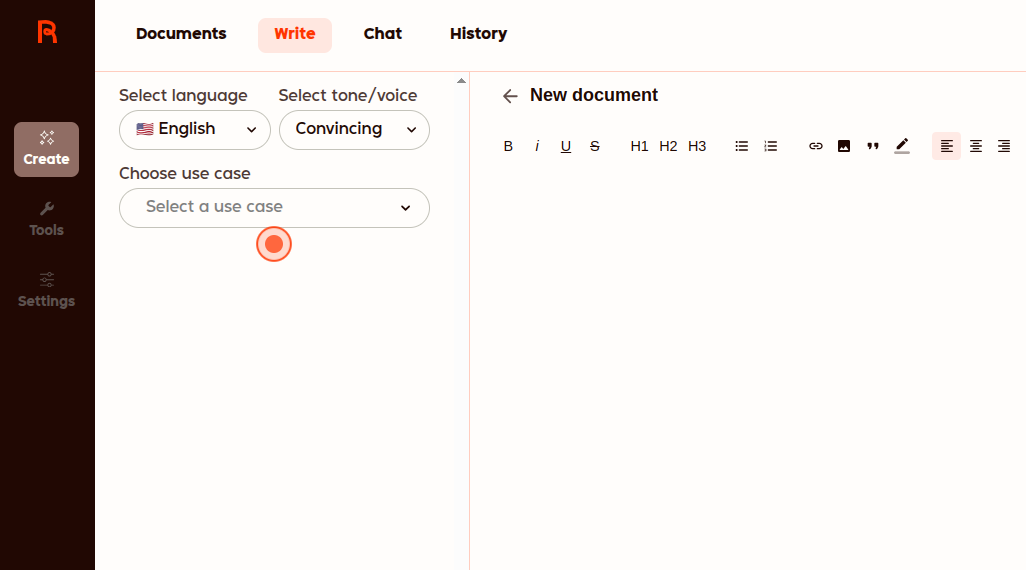Image resolution: width=1026 pixels, height=570 pixels.
Task: Toggle italic text formatting
Action: (537, 146)
